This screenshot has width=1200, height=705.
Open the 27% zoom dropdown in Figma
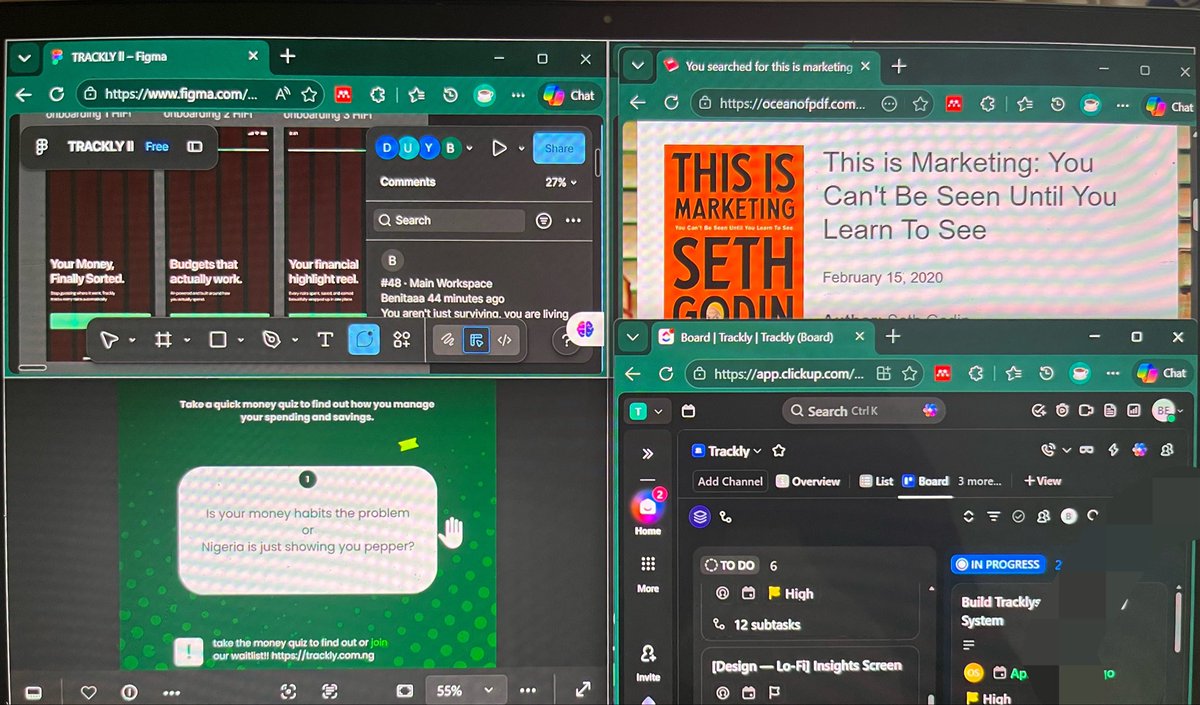(562, 183)
